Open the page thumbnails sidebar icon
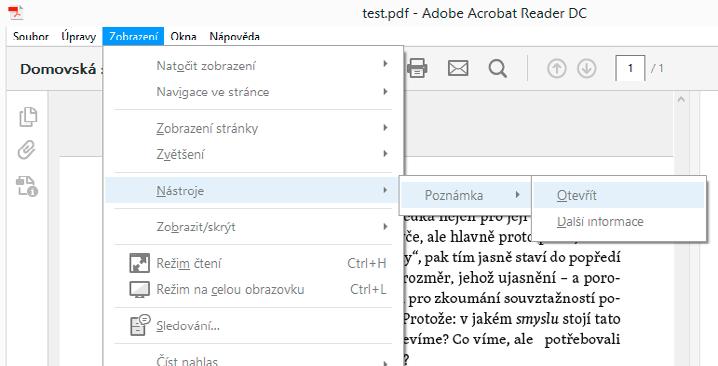The width and height of the screenshot is (718, 366). coord(27,117)
